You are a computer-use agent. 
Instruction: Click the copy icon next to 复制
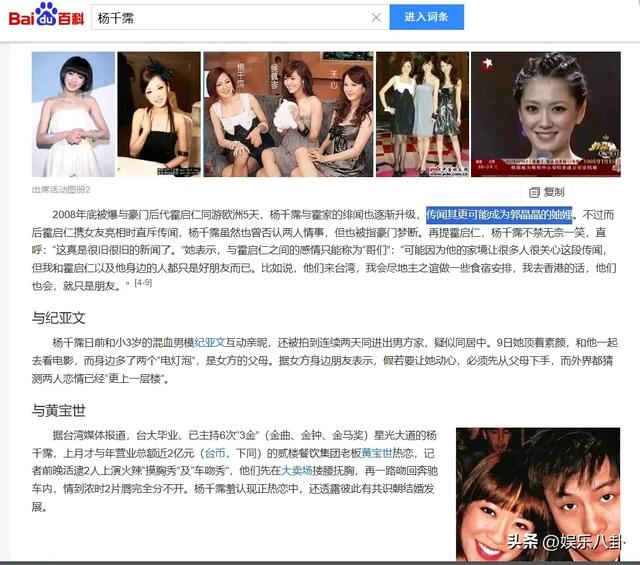click(x=534, y=192)
